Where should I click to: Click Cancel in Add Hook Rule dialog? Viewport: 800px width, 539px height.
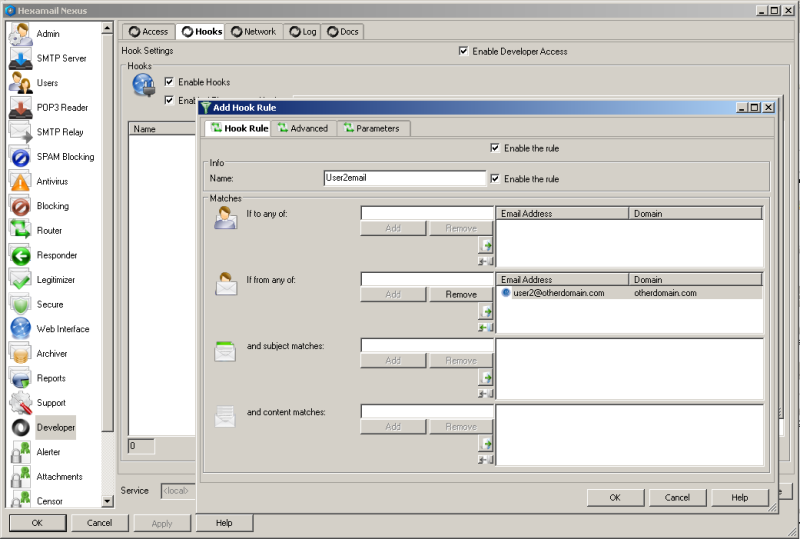coord(677,497)
